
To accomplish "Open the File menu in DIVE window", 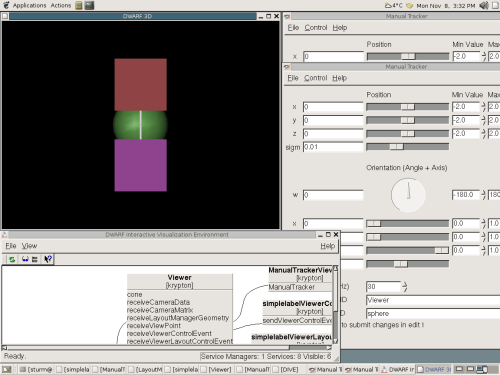I will click(11, 246).
